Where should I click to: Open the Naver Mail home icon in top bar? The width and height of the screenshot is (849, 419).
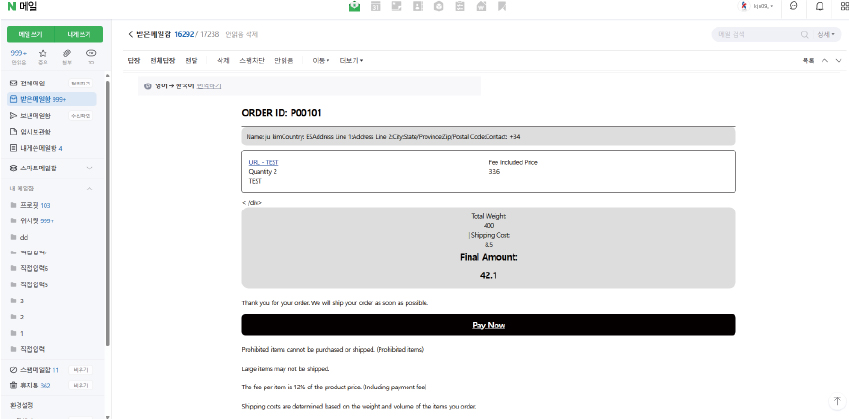coord(354,7)
